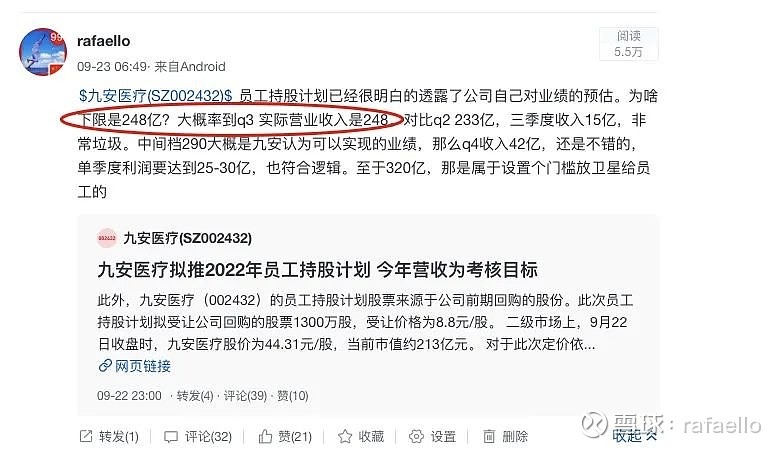Screen dimensions: 784x449
Task: Open the $九安医疗(SZ002432)$ stock tag
Action: 156,95
